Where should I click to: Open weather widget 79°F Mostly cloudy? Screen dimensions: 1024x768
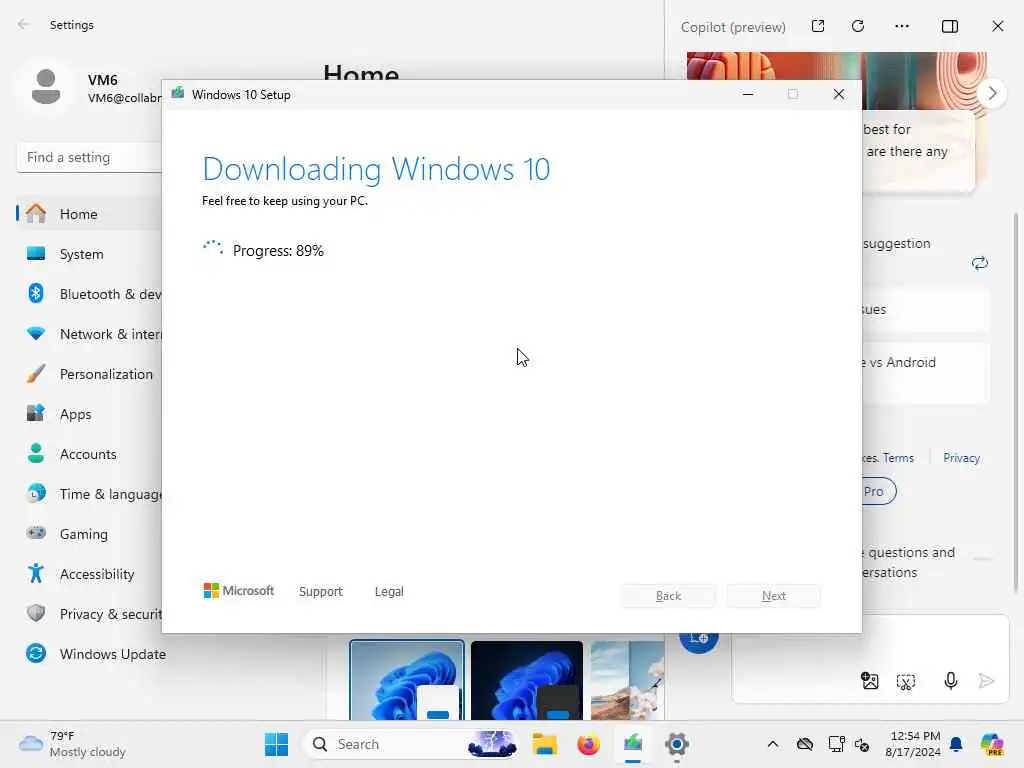73,744
